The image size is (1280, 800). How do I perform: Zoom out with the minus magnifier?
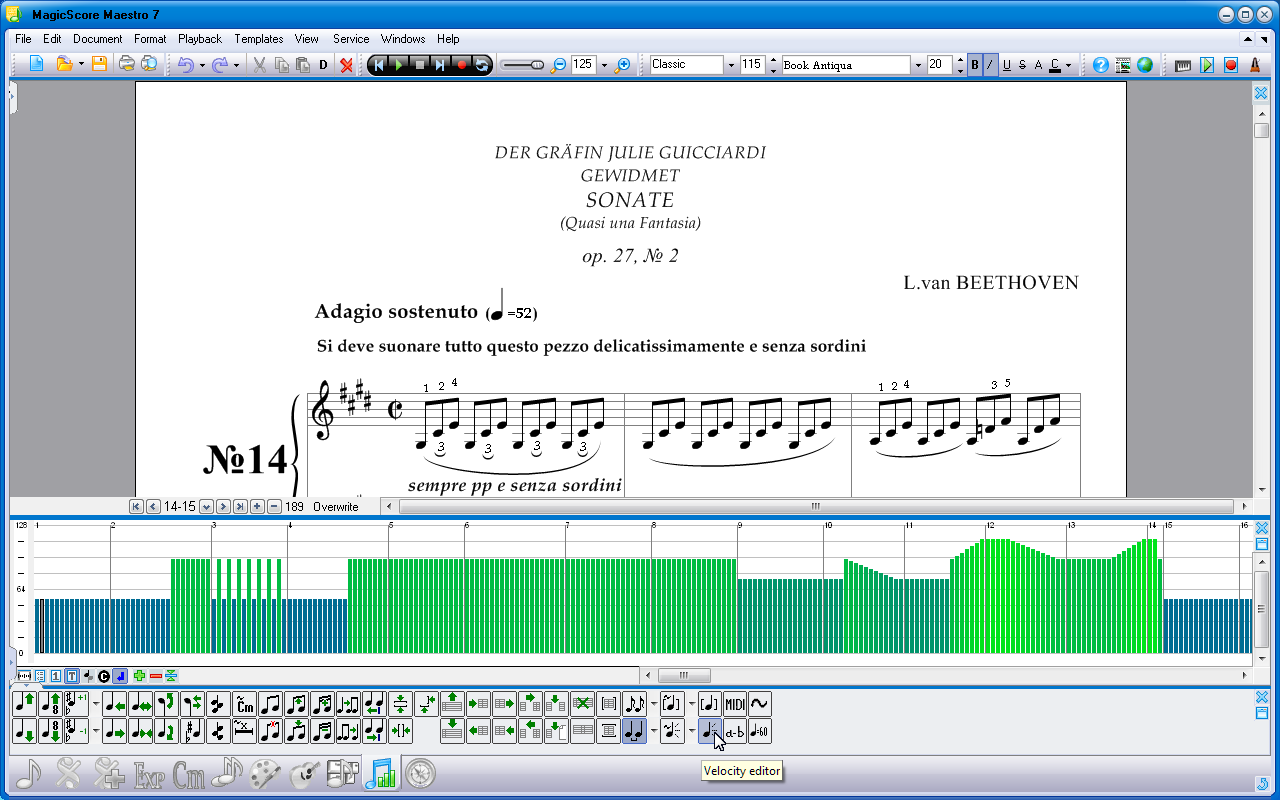pyautogui.click(x=559, y=65)
